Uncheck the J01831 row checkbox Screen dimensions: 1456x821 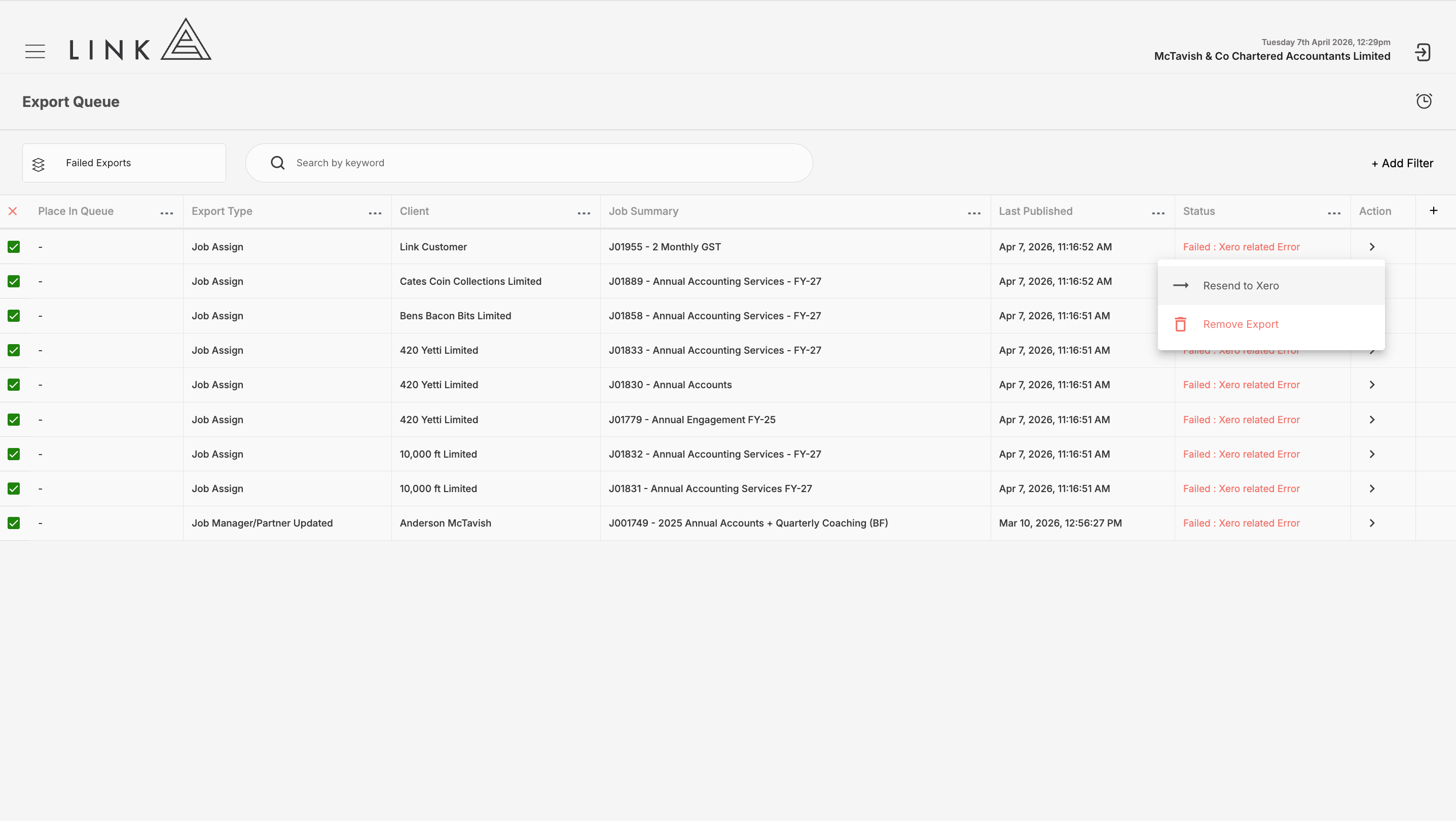[14, 489]
